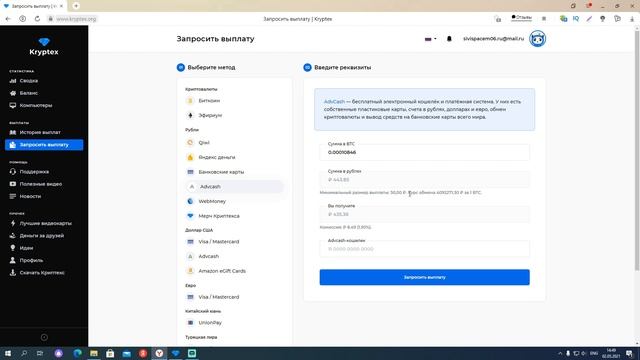
Task: Click the Отзывы button in toolbar
Action: tap(522, 18)
